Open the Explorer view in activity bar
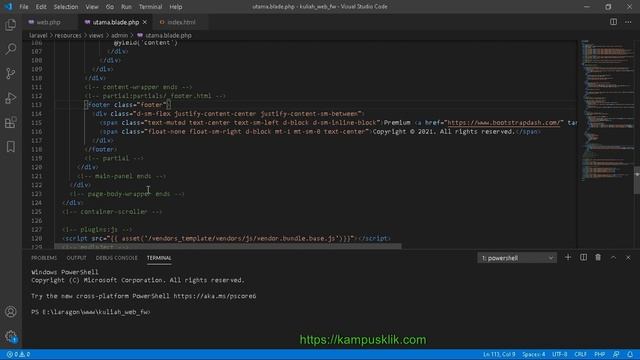This screenshot has width=640, height=360. (11, 25)
